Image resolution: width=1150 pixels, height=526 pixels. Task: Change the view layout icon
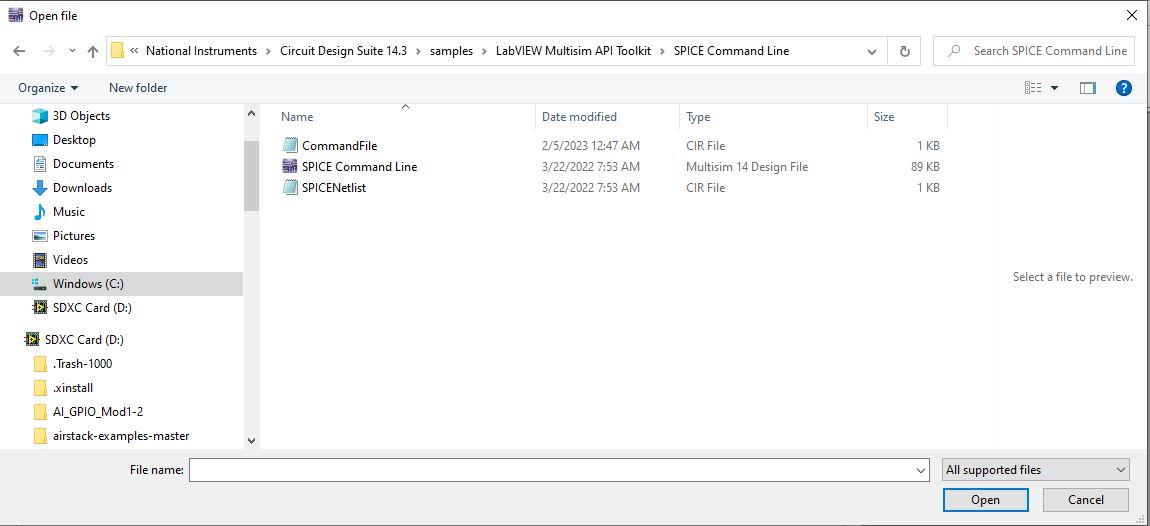click(x=1033, y=88)
